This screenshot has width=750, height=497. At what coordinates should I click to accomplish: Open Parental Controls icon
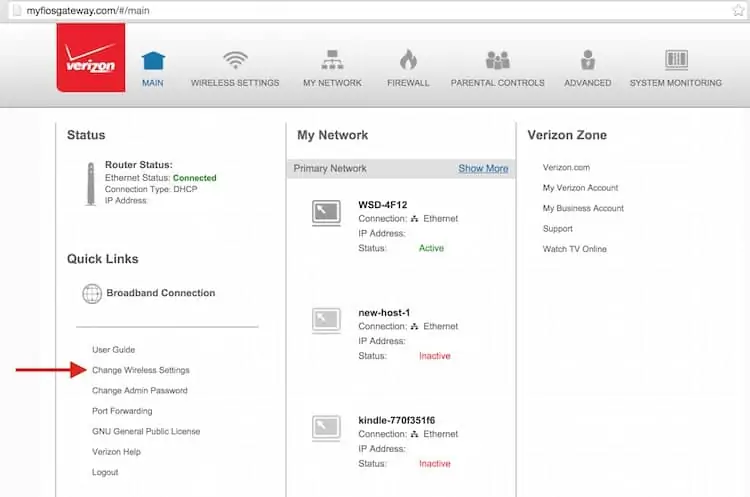tap(497, 60)
